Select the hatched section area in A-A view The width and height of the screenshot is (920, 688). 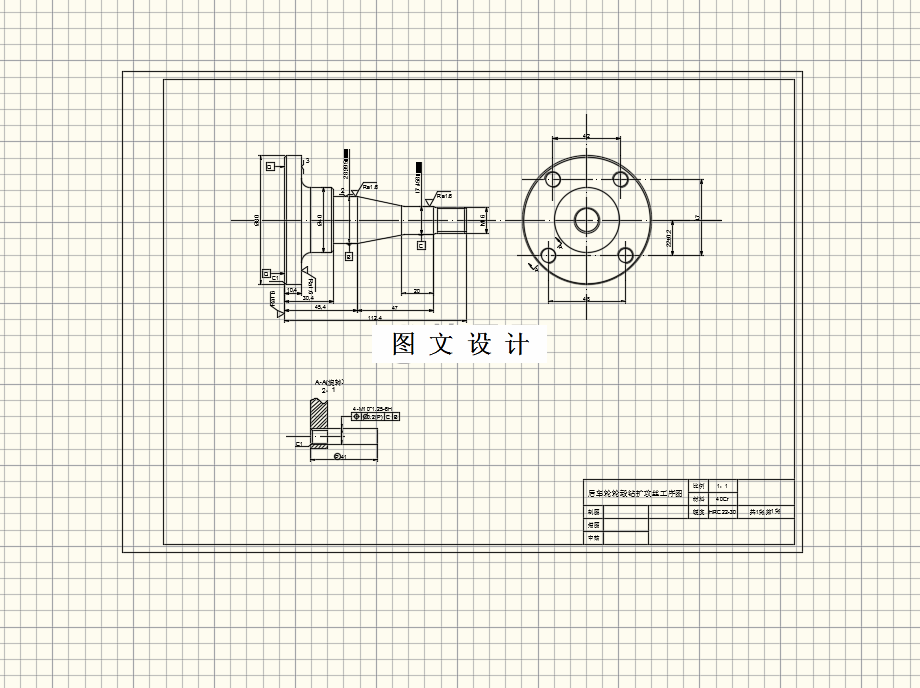pos(318,414)
